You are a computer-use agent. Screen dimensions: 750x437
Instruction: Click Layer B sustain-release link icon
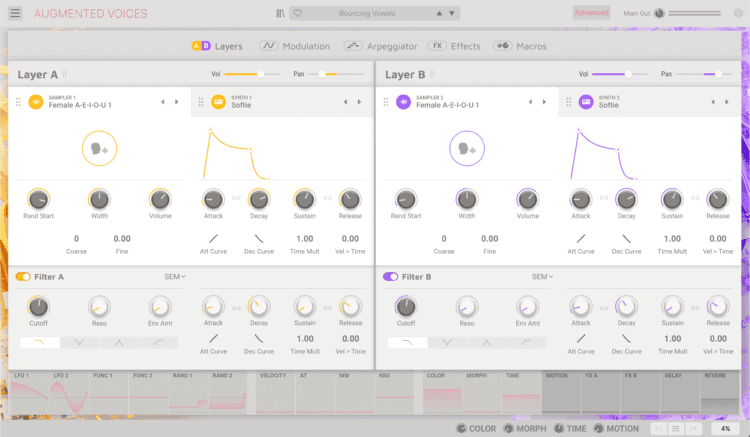[695, 198]
